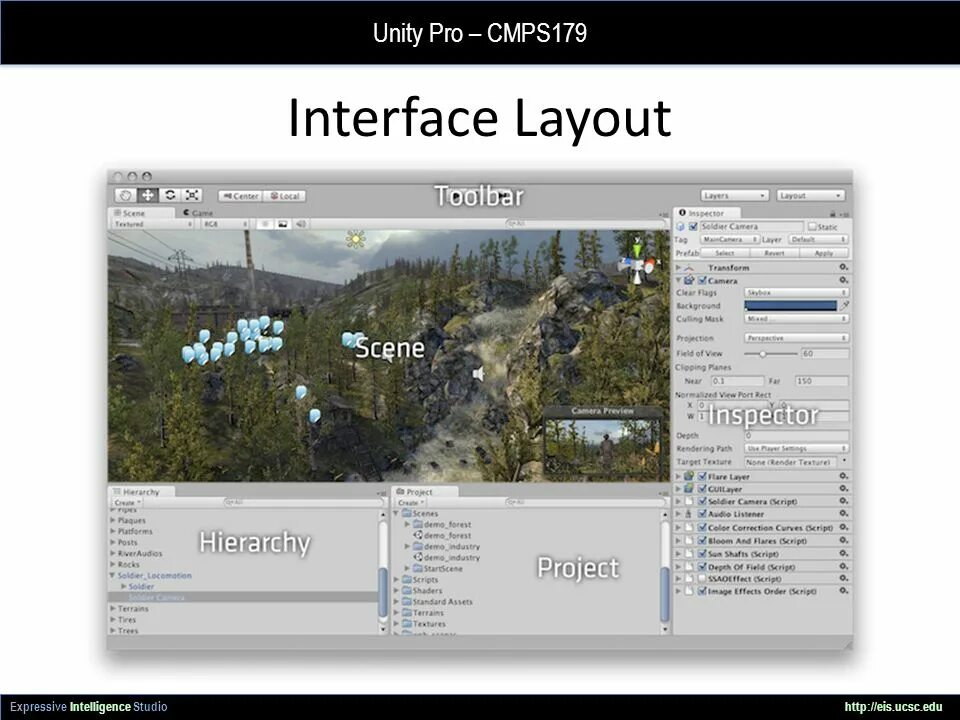Click the Hierarchy search field

(x=303, y=502)
